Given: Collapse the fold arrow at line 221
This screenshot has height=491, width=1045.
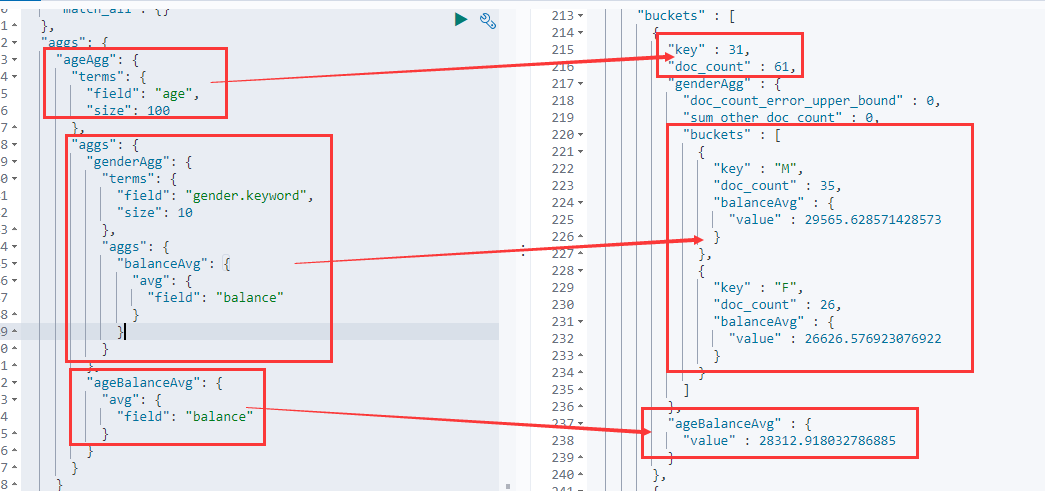Looking at the screenshot, I should click(x=580, y=152).
